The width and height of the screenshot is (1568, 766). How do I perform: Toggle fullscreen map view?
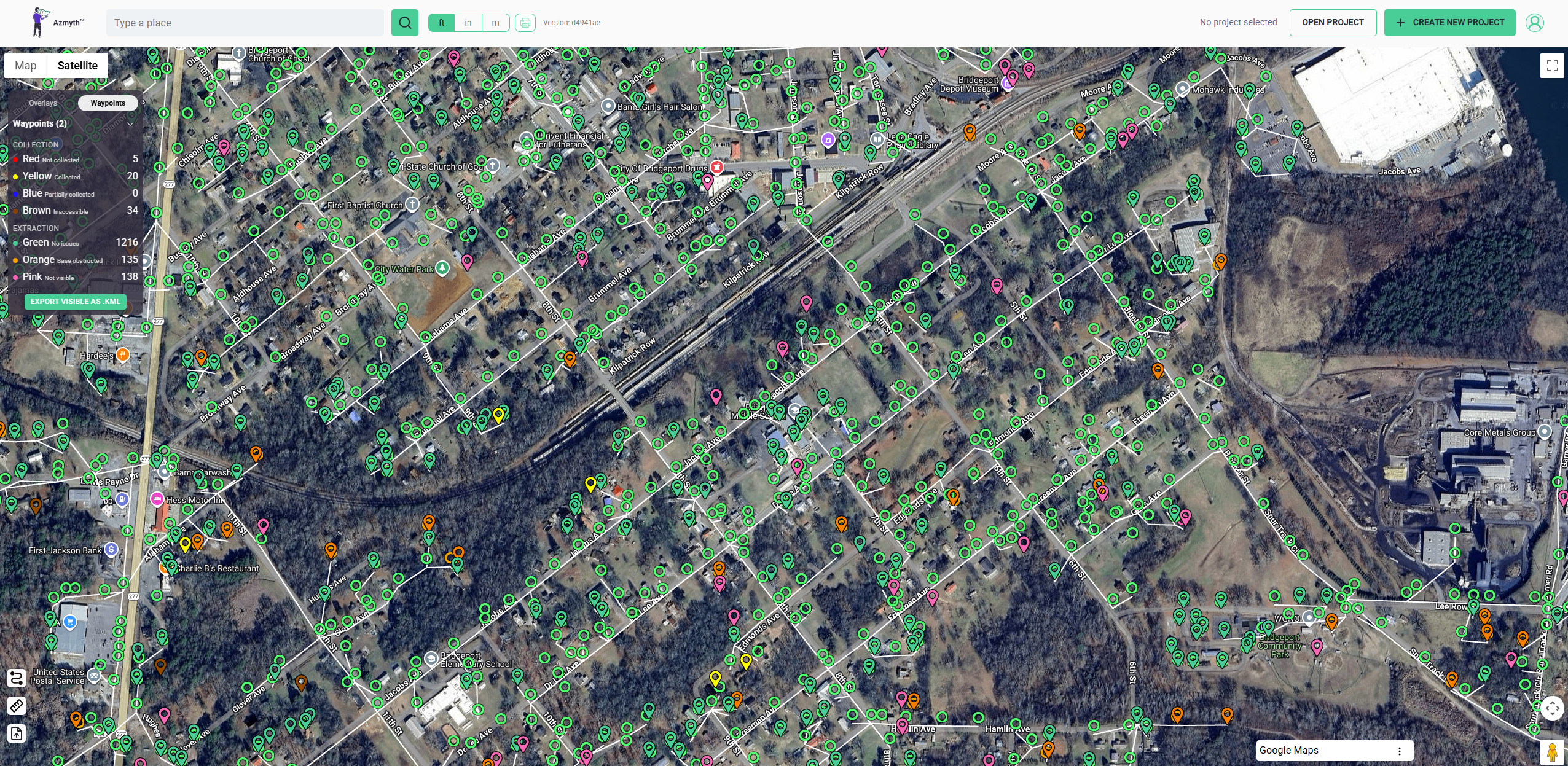[x=1552, y=66]
